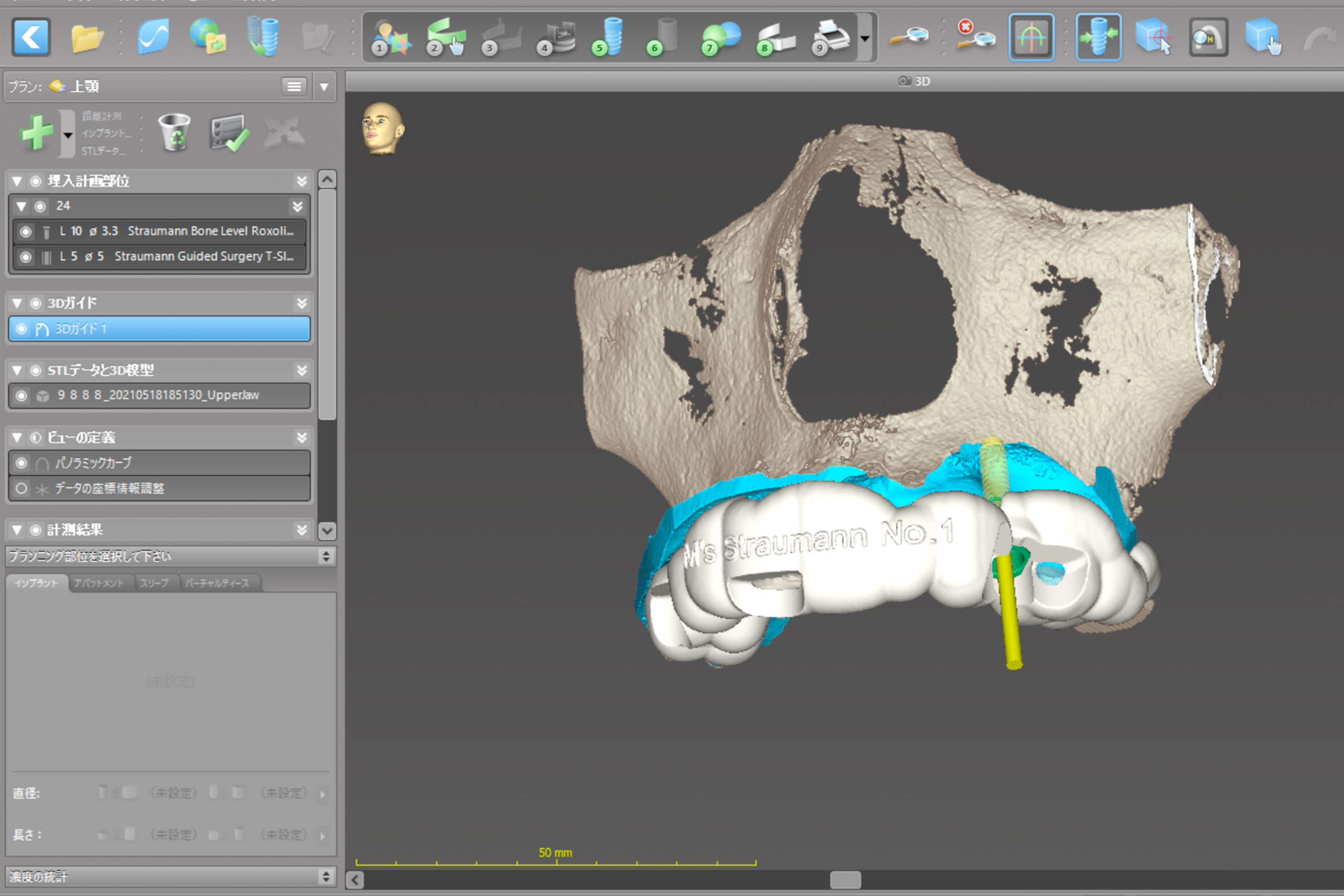Expand the workflow steps dropdown arrow
Screen dimensions: 1344x896
pos(865,39)
